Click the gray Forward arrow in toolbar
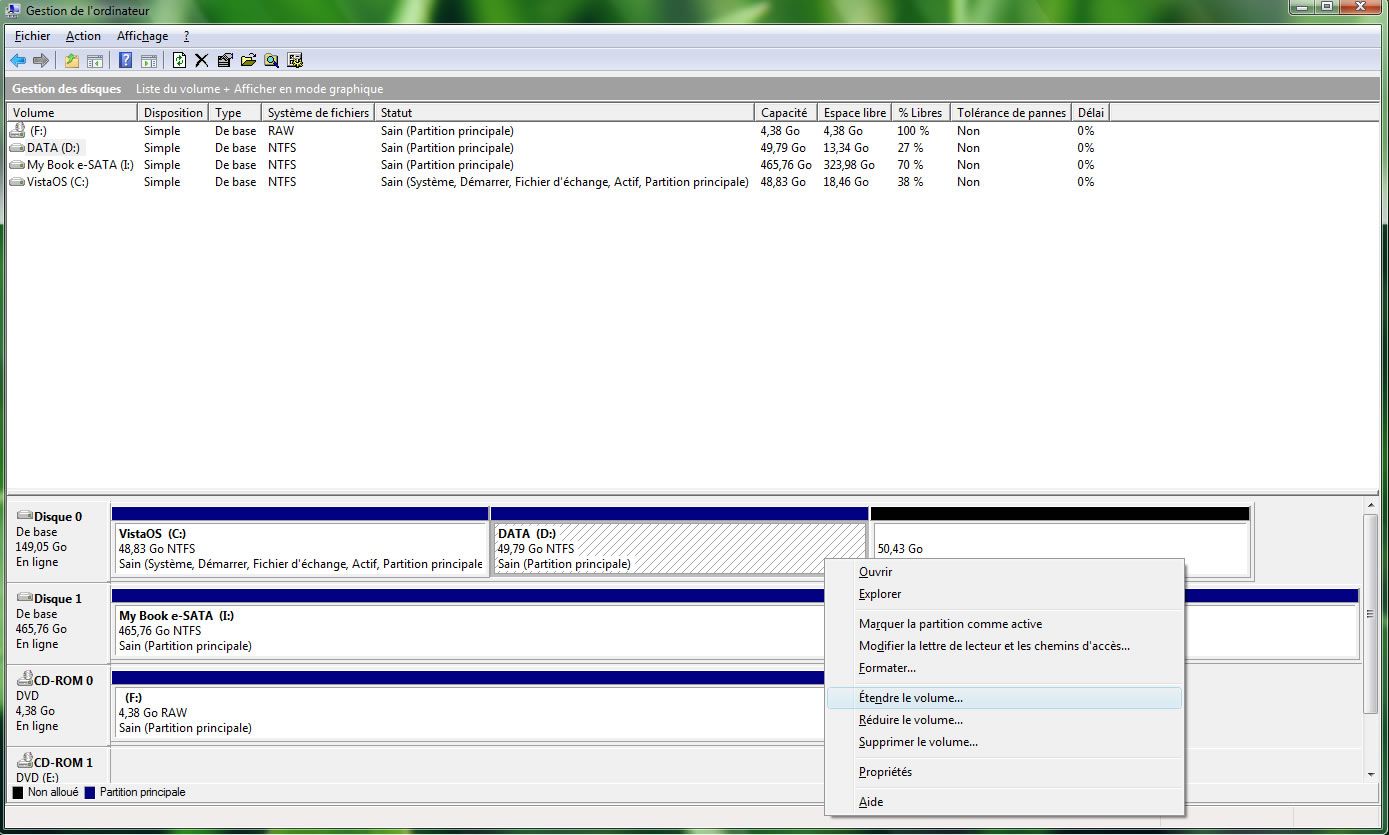 tap(41, 60)
